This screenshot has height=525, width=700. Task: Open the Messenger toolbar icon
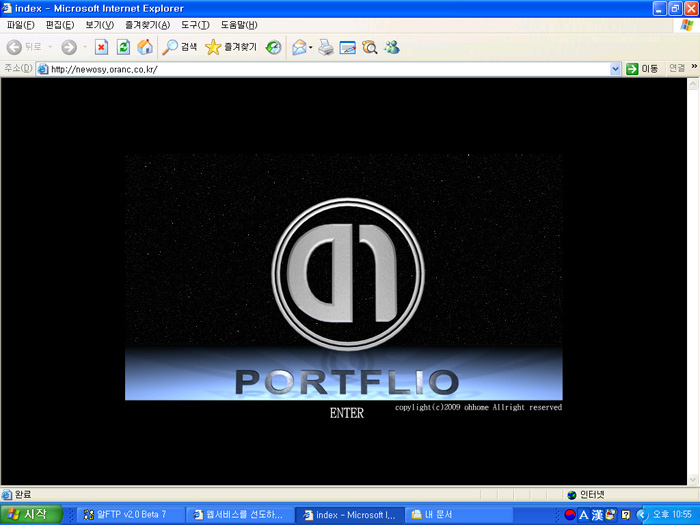click(x=391, y=47)
